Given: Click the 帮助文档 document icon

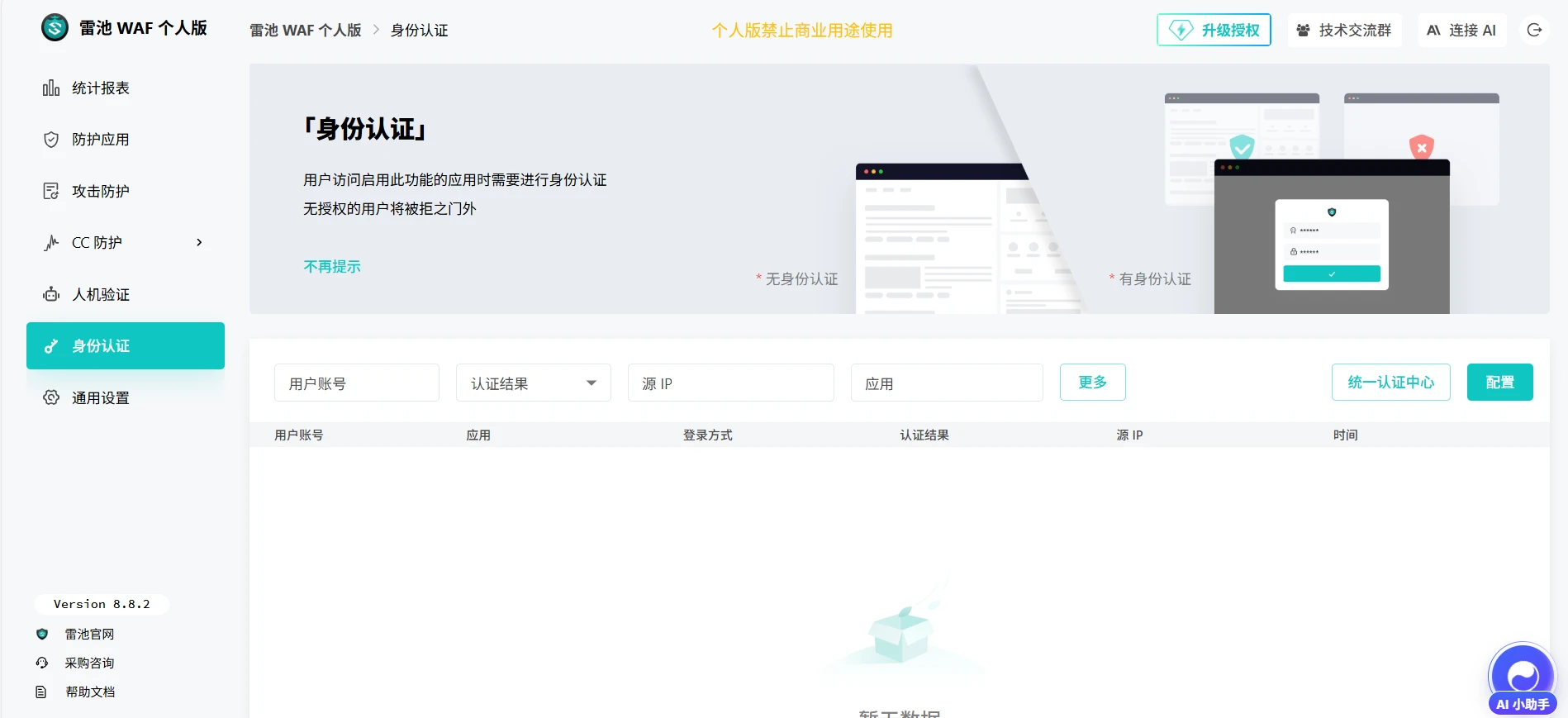Looking at the screenshot, I should (41, 692).
